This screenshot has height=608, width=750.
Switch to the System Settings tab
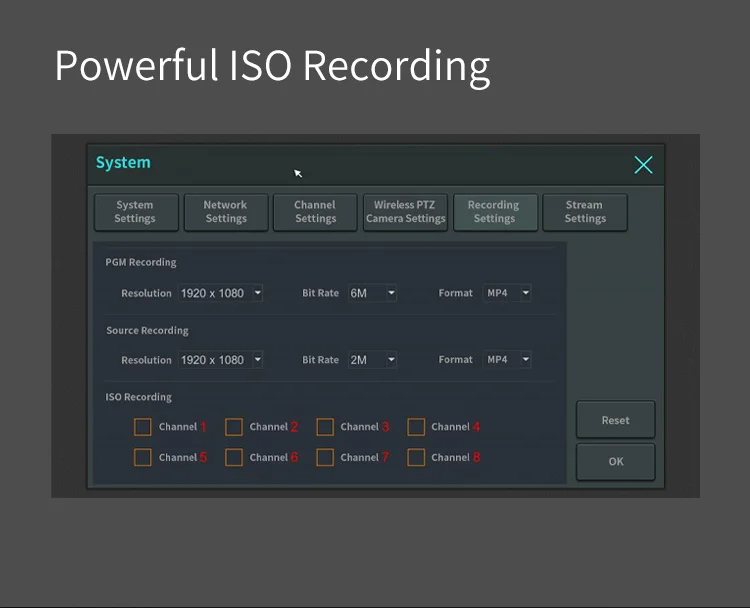(x=135, y=212)
